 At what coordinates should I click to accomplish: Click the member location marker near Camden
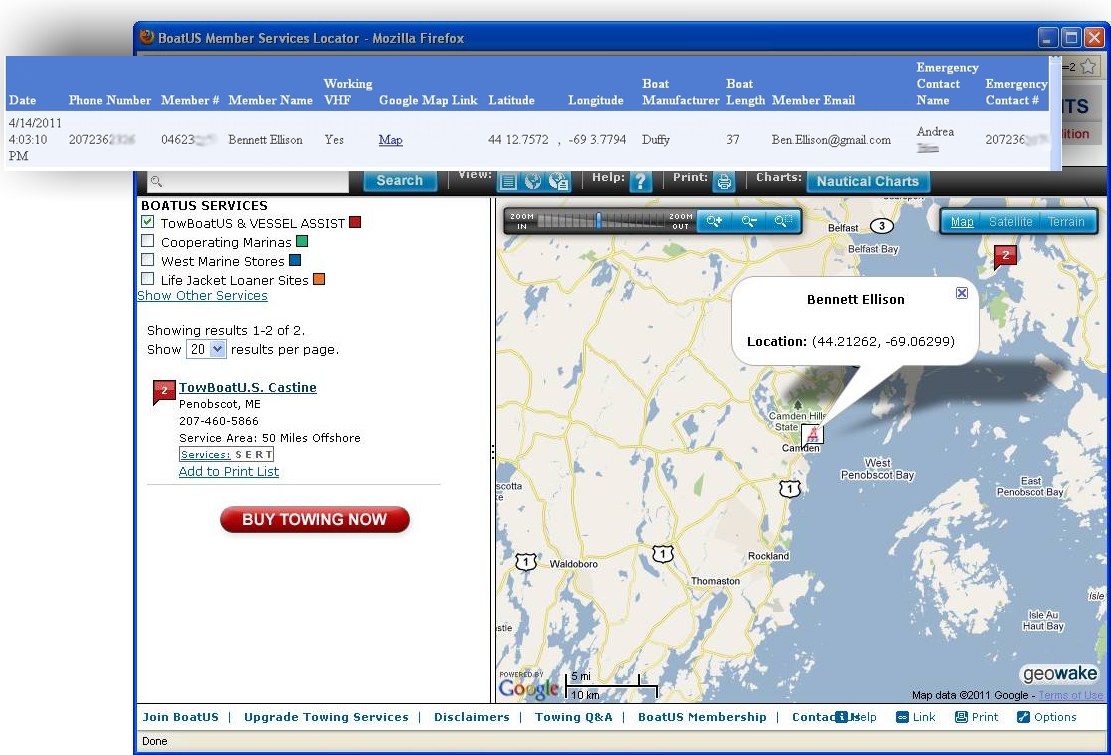(x=812, y=434)
